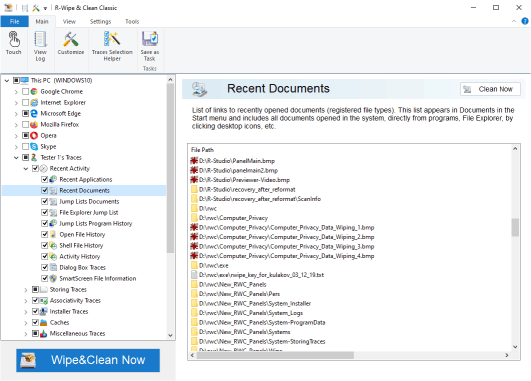This screenshot has height=381, width=531.
Task: Select D:\rwc\New_RWC_Panels\System_Logs entry
Action: (x=247, y=313)
